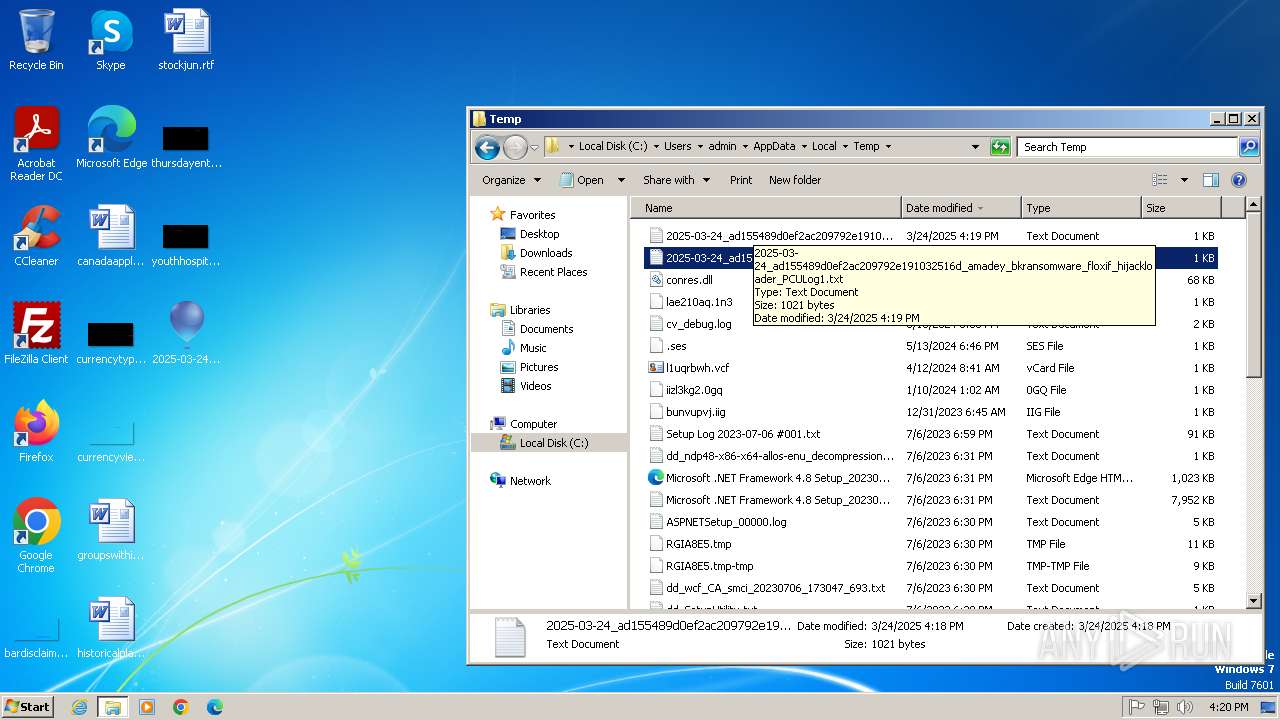
Task: Open the Recycle Bin desktop icon
Action: pyautogui.click(x=36, y=40)
